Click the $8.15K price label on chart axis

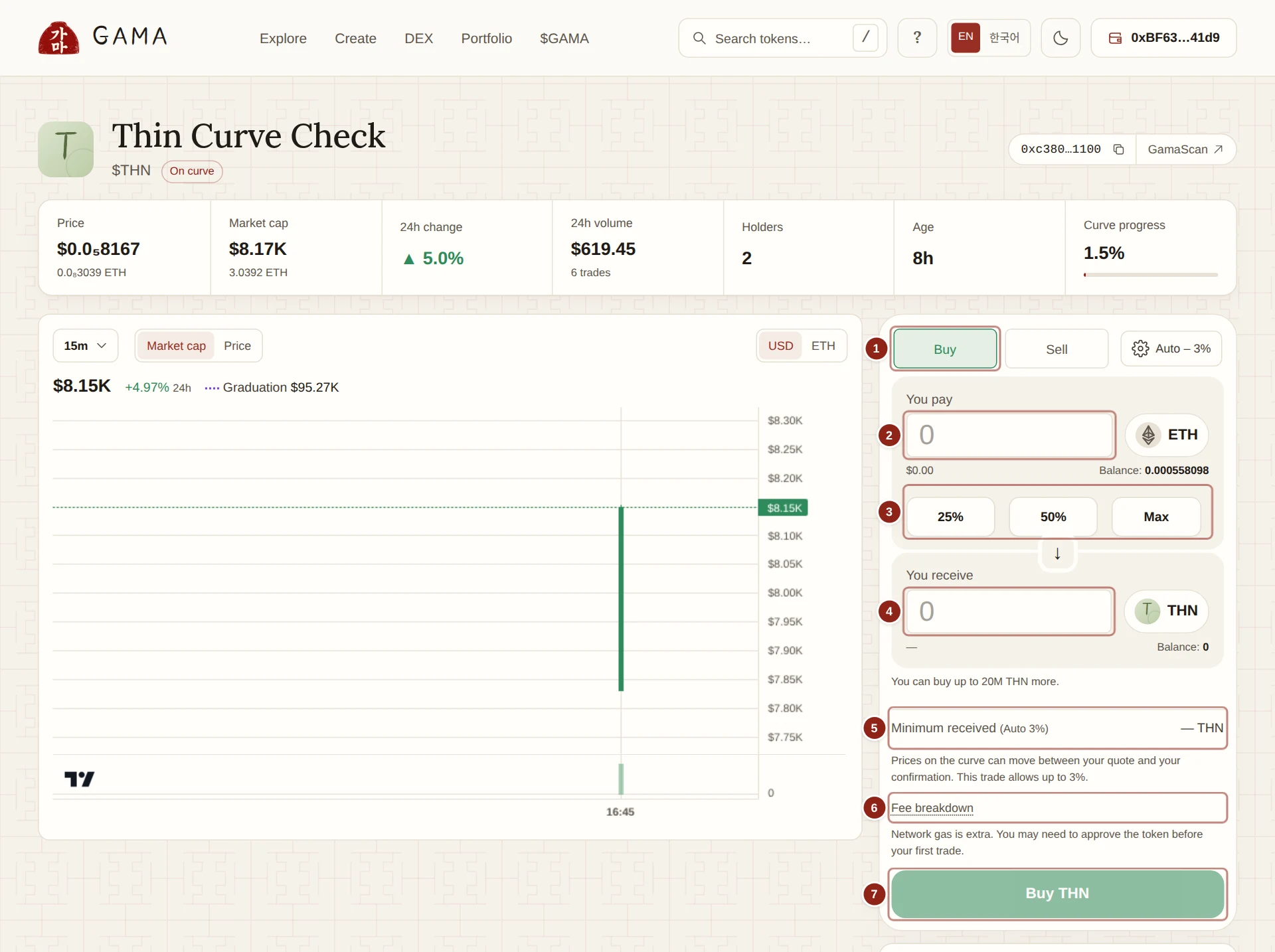[784, 508]
